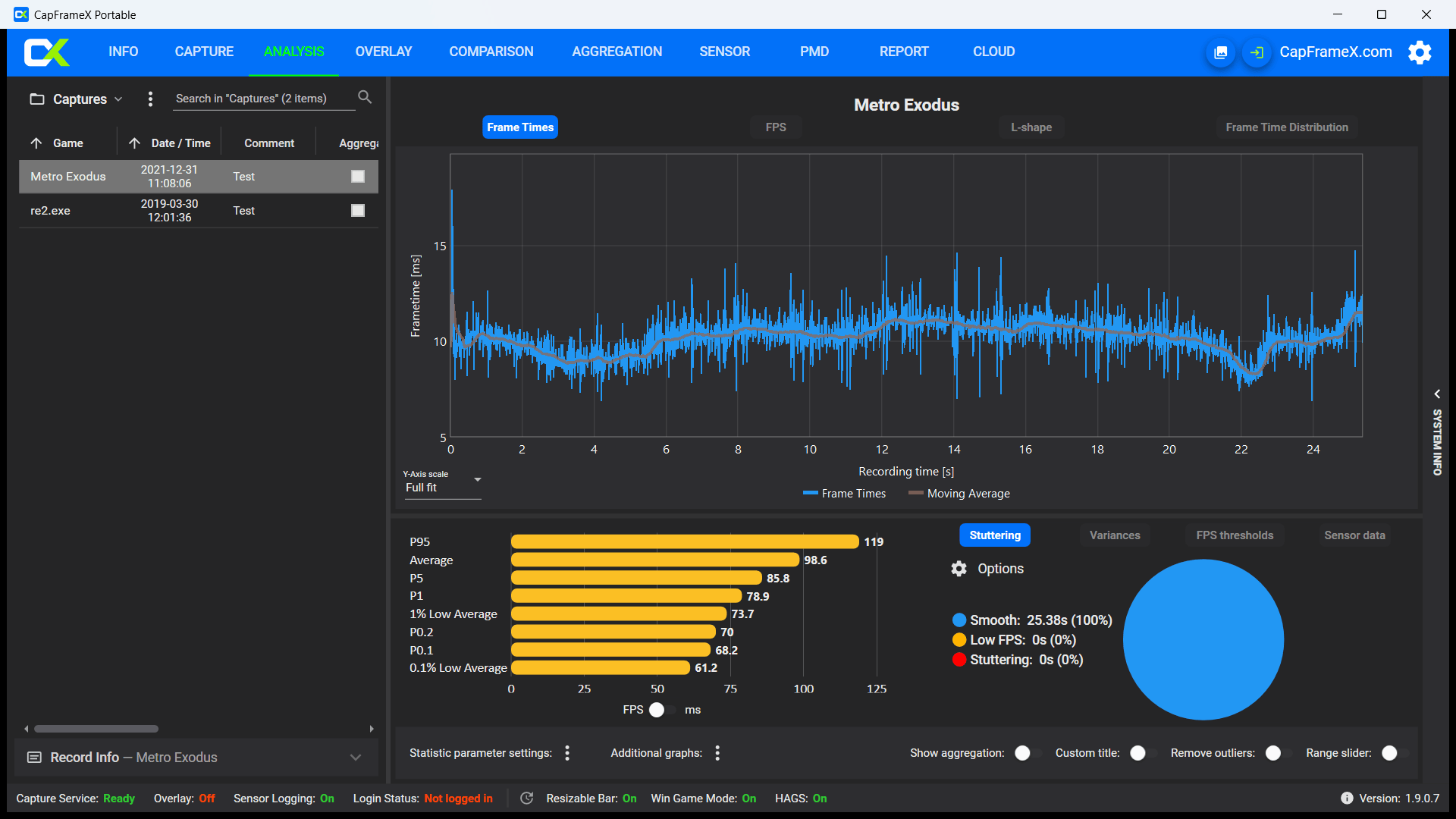Switch to the FPS thresholds view
Image resolution: width=1456 pixels, height=819 pixels.
(x=1235, y=535)
